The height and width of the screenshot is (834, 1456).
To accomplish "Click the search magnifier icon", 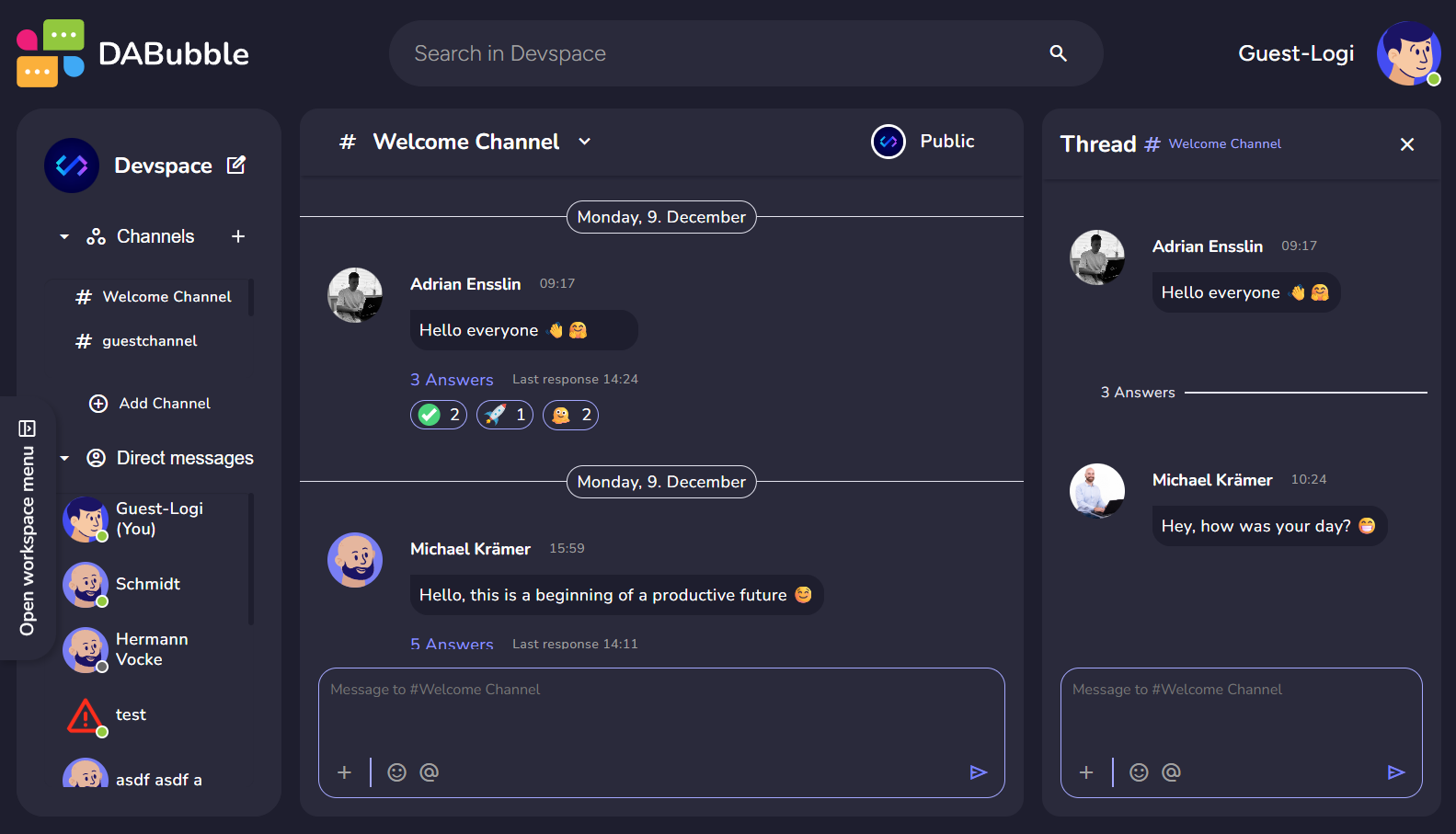I will (1058, 53).
